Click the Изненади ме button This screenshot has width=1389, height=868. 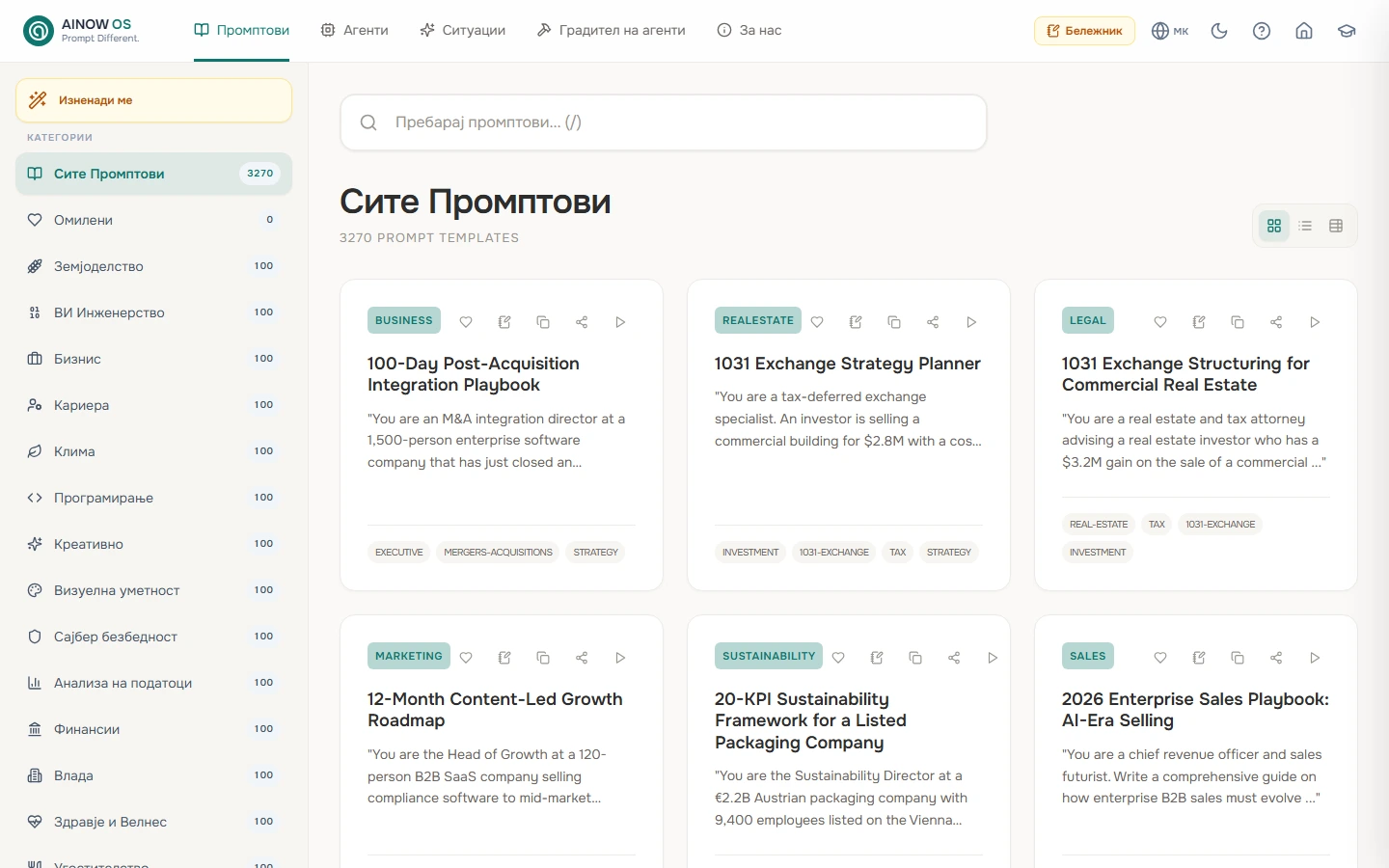point(154,100)
